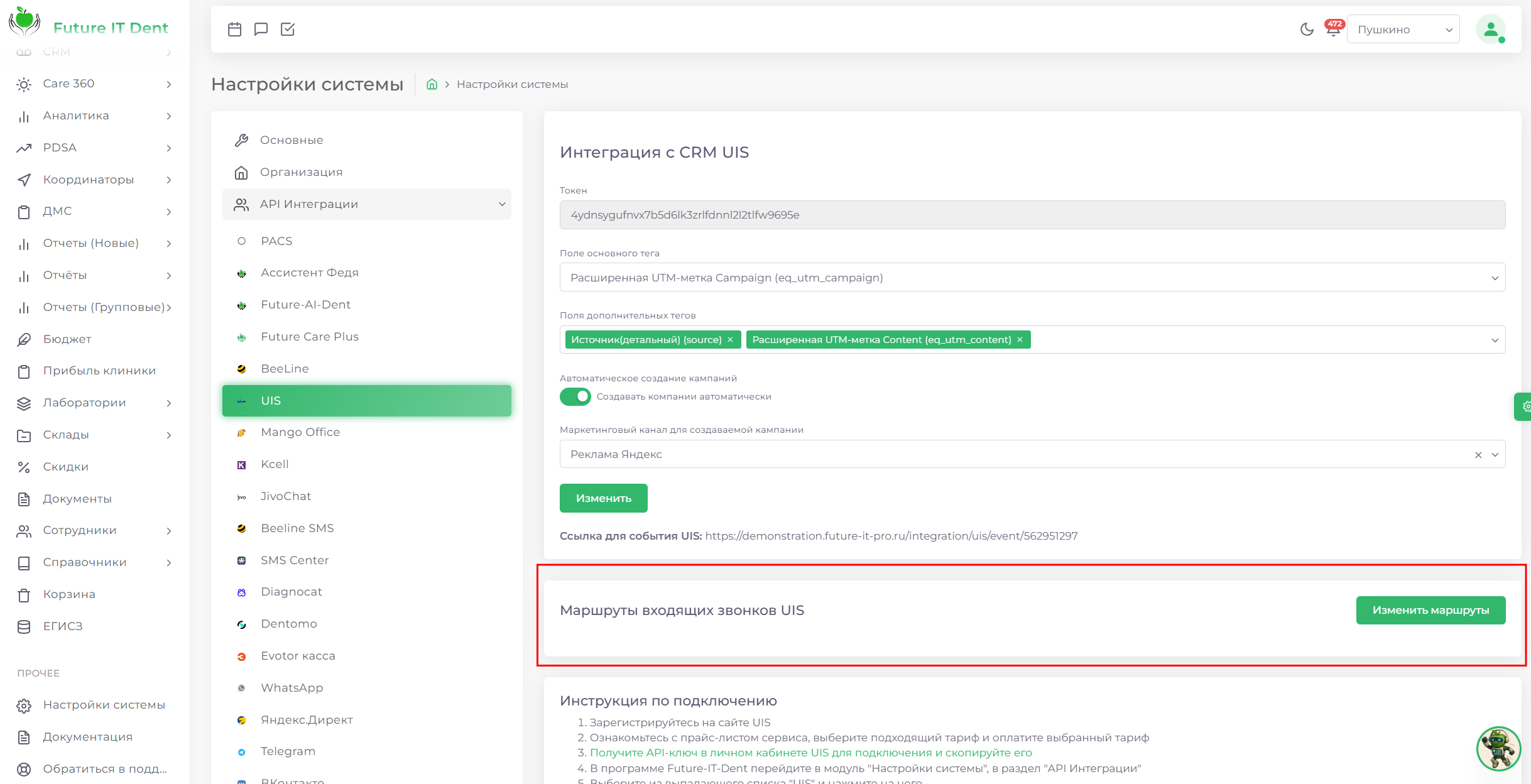This screenshot has height=784, width=1531.
Task: Remove the Источник(детальный) tag
Action: click(730, 340)
